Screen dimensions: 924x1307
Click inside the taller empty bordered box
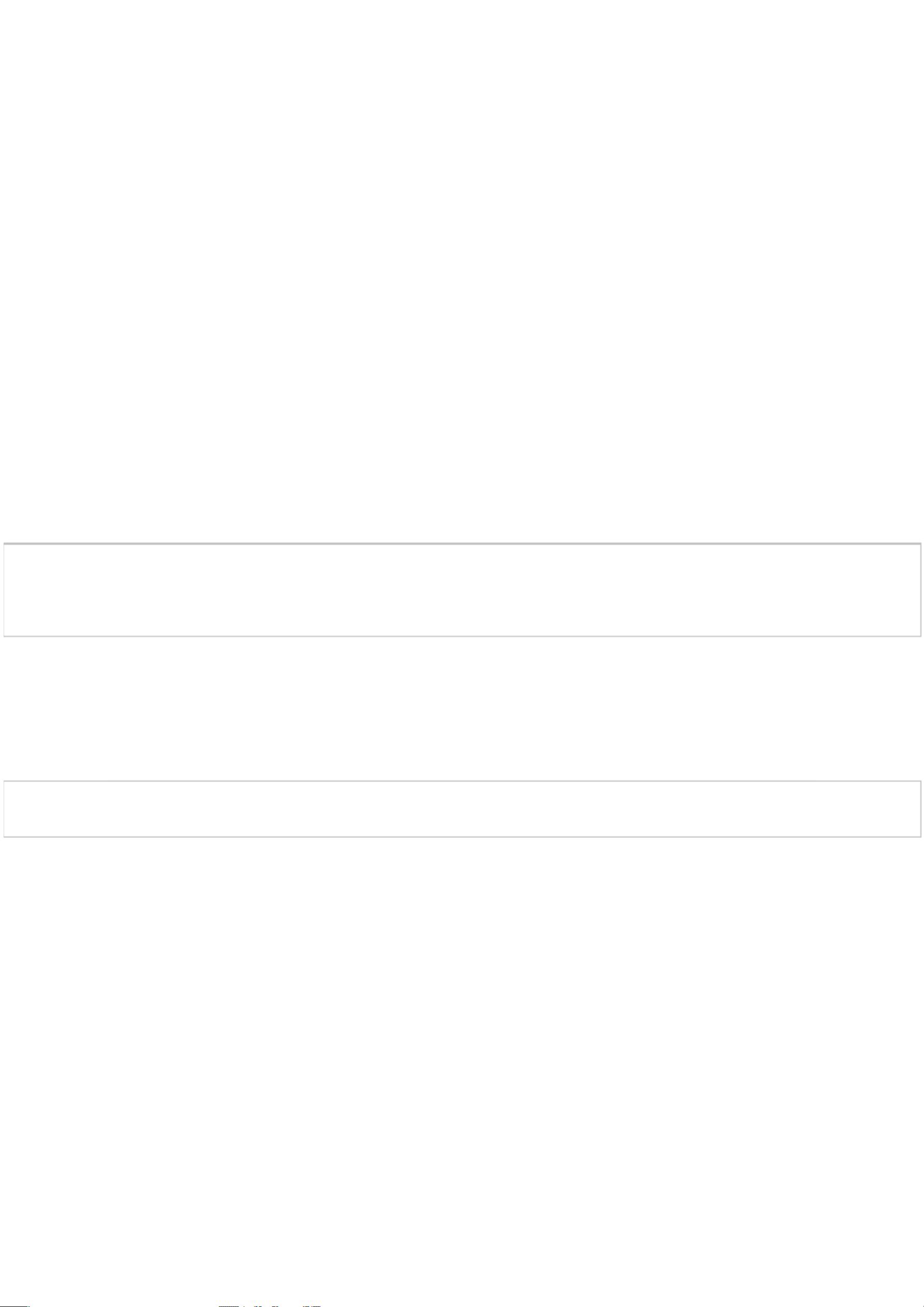(462, 590)
